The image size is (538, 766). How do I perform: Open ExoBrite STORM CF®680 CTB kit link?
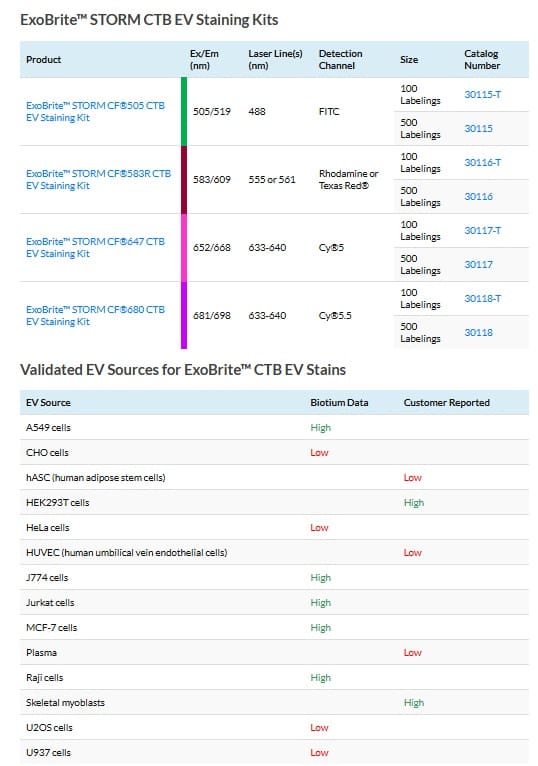[95, 315]
